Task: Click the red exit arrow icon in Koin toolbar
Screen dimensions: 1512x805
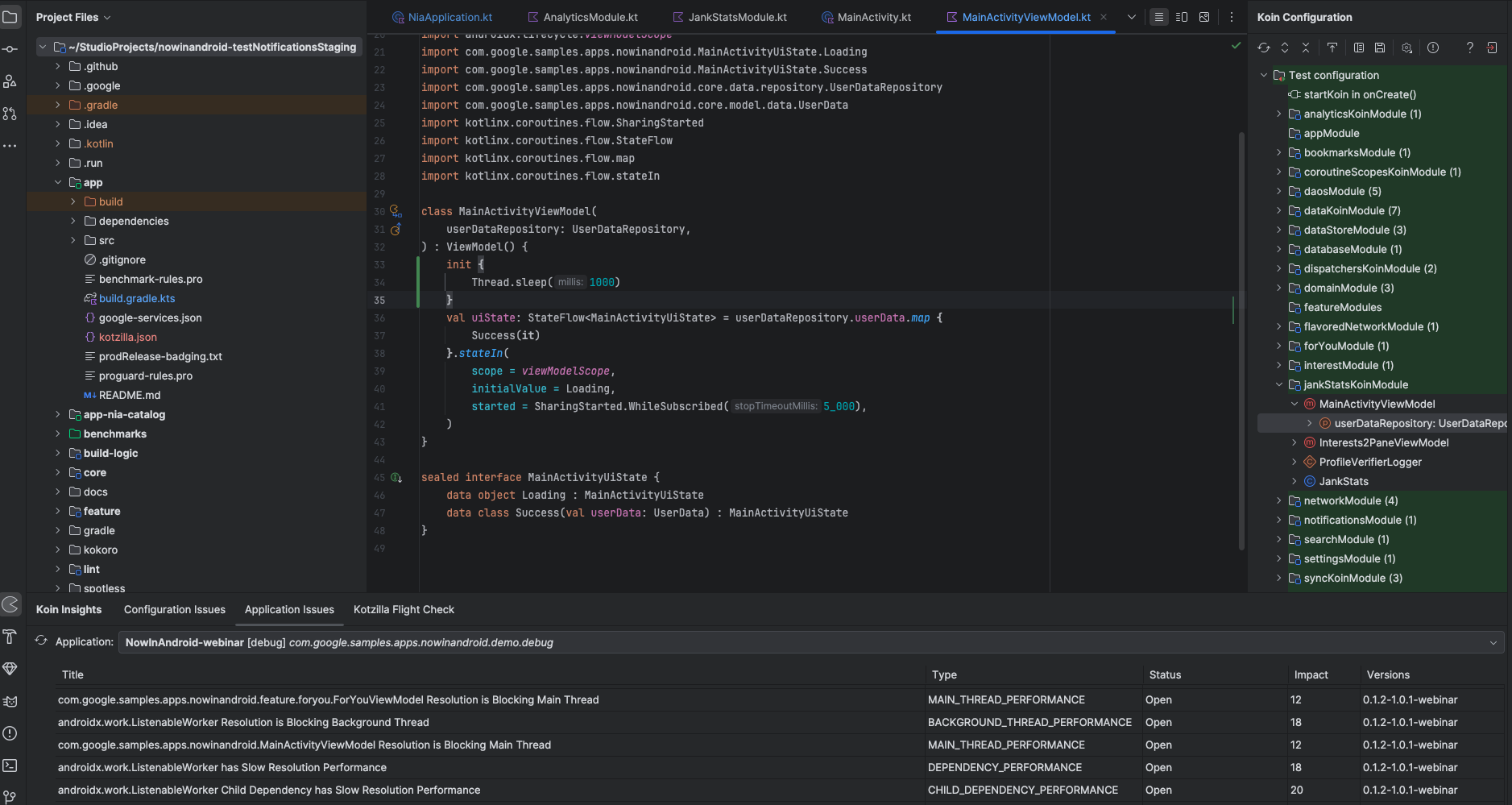Action: pyautogui.click(x=1492, y=48)
